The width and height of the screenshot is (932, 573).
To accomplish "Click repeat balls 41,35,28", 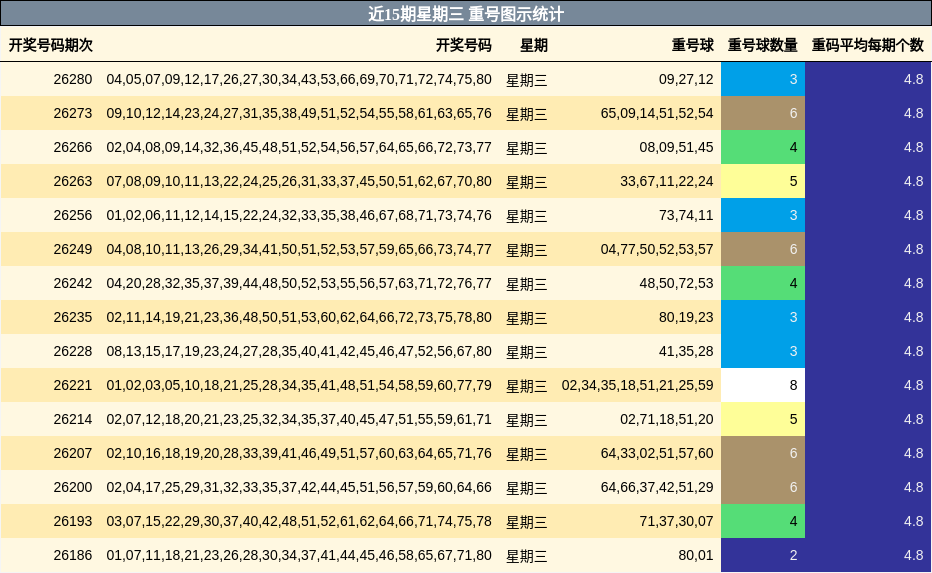I will [x=686, y=351].
